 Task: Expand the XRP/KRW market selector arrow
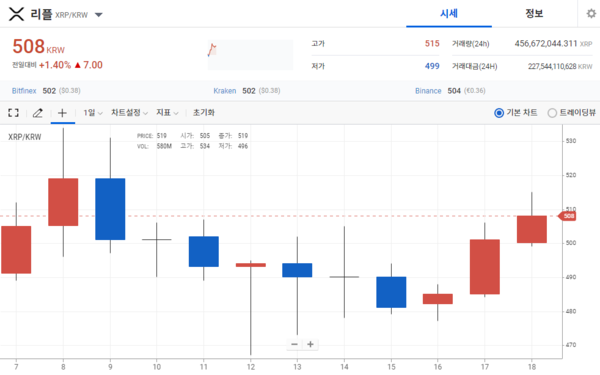click(99, 15)
